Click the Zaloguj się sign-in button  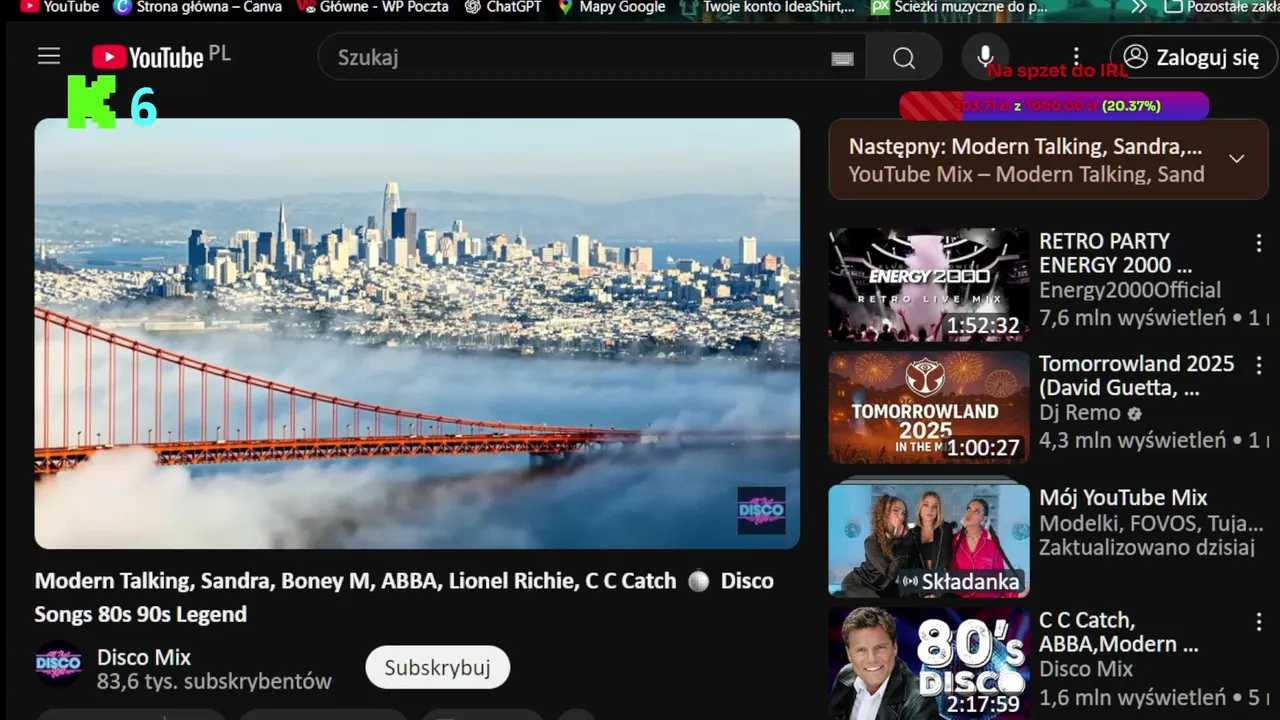(1192, 57)
